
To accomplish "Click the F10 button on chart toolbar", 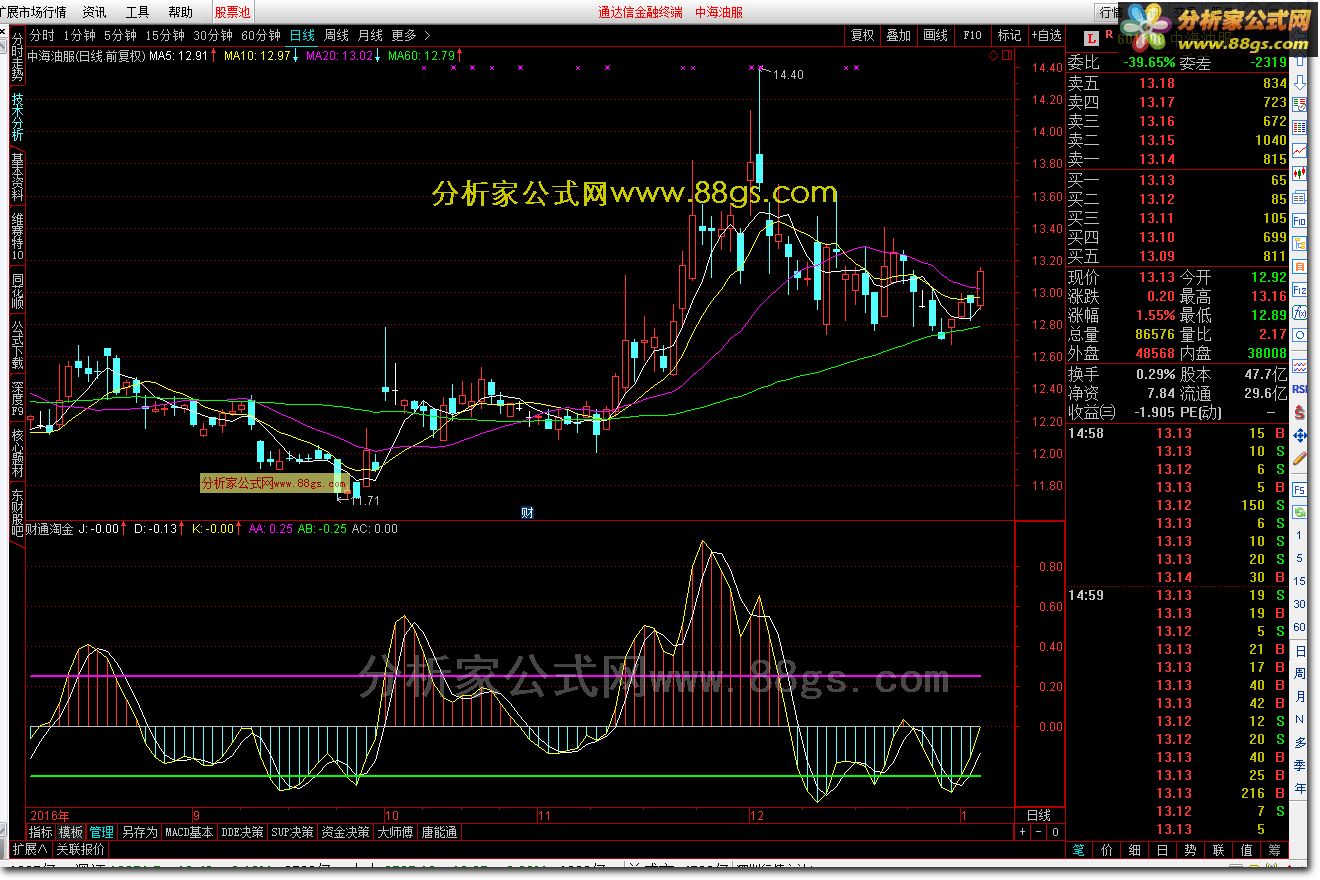I will coord(972,35).
